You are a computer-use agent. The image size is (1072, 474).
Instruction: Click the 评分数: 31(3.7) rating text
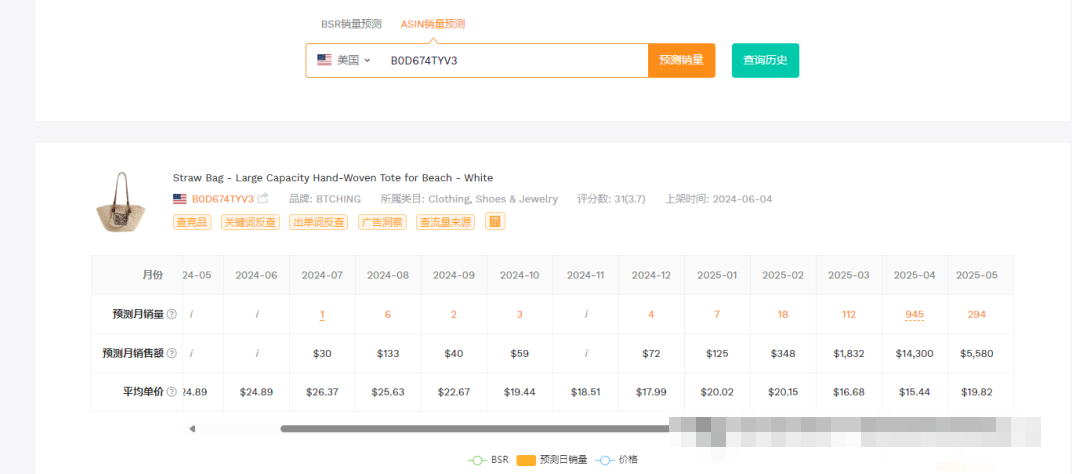[x=612, y=199]
